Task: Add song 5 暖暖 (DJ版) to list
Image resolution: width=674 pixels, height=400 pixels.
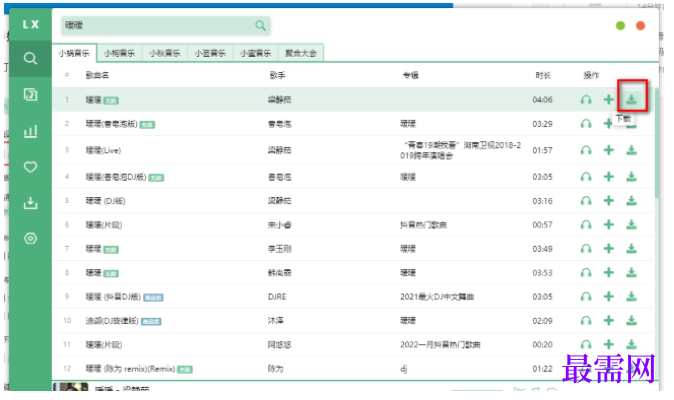Action: [608, 201]
